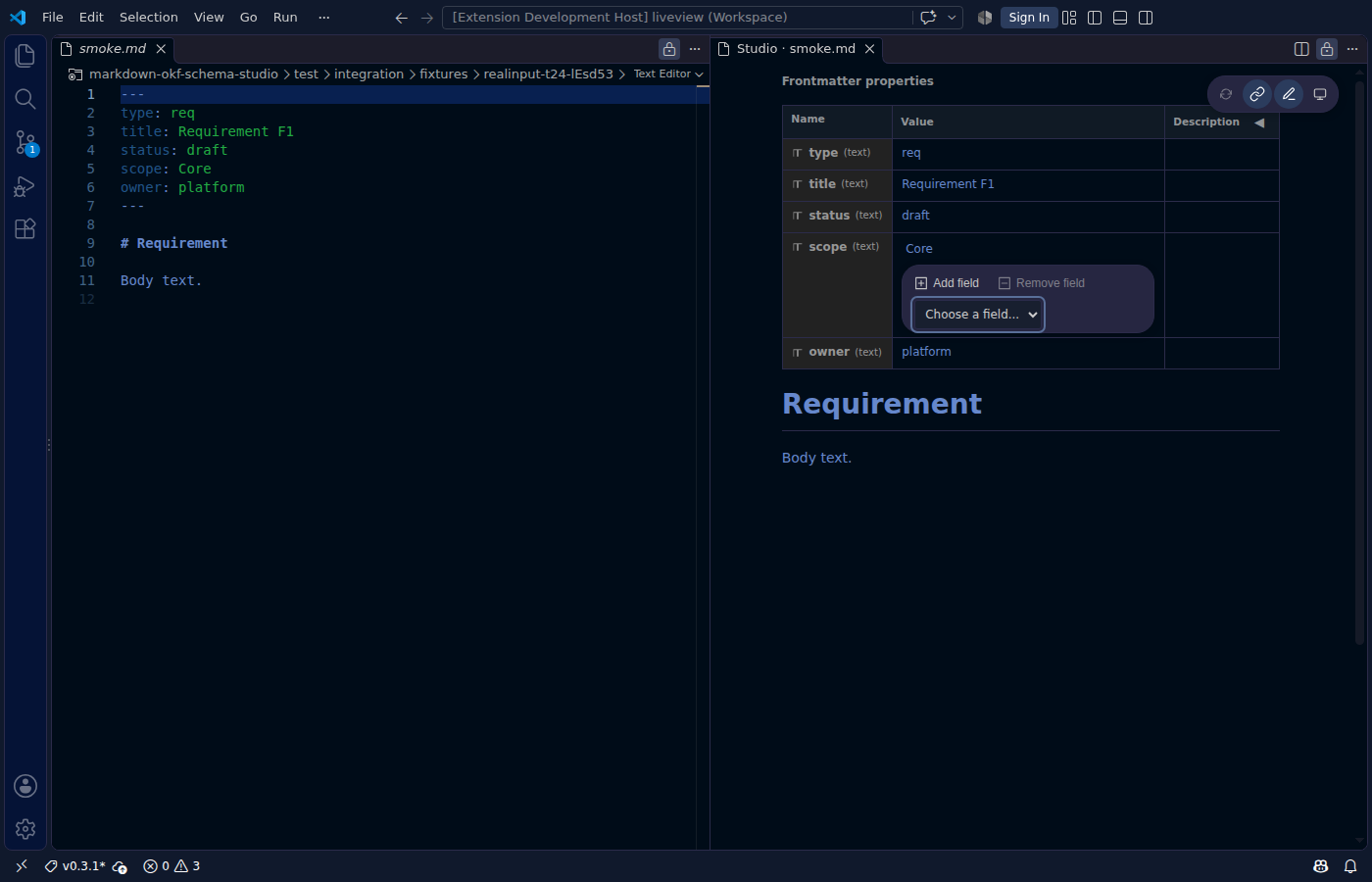
Task: Open the Extensions view
Action: tap(25, 228)
